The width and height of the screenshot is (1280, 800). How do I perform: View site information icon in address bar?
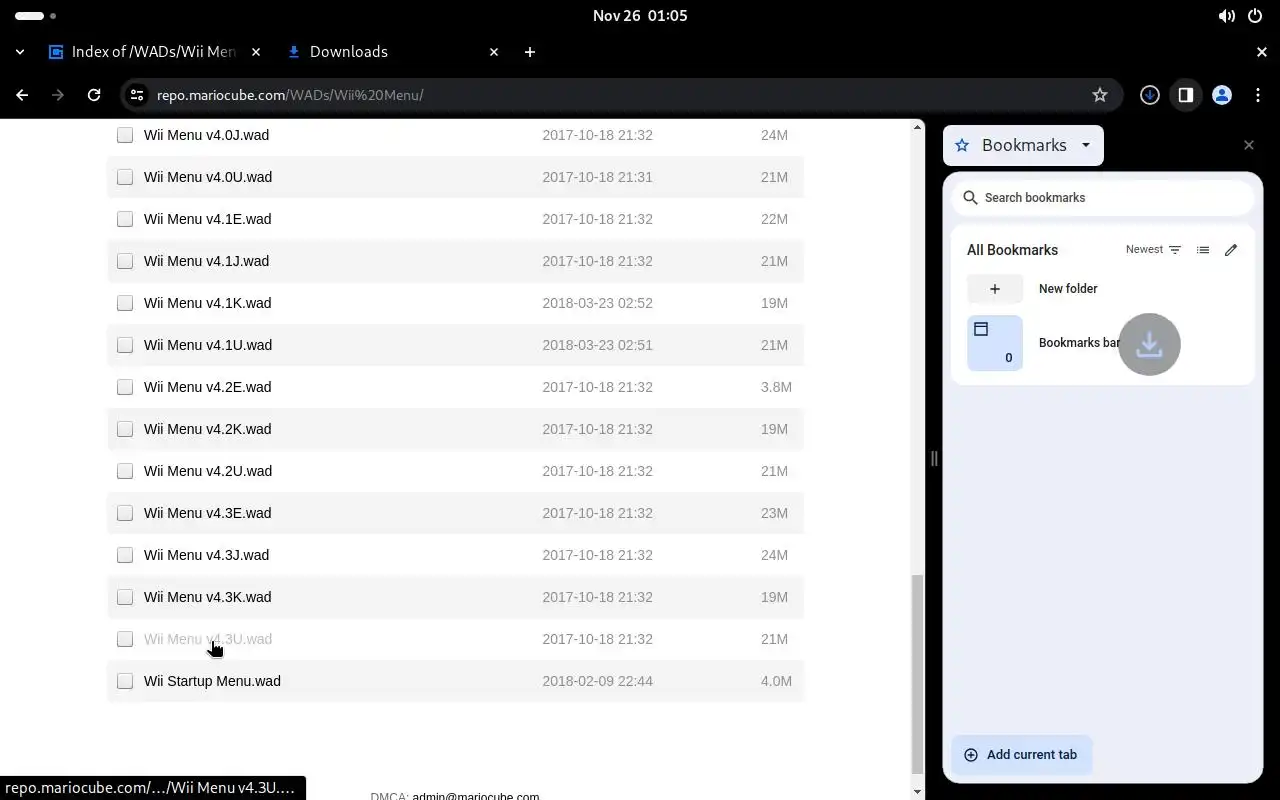click(138, 95)
